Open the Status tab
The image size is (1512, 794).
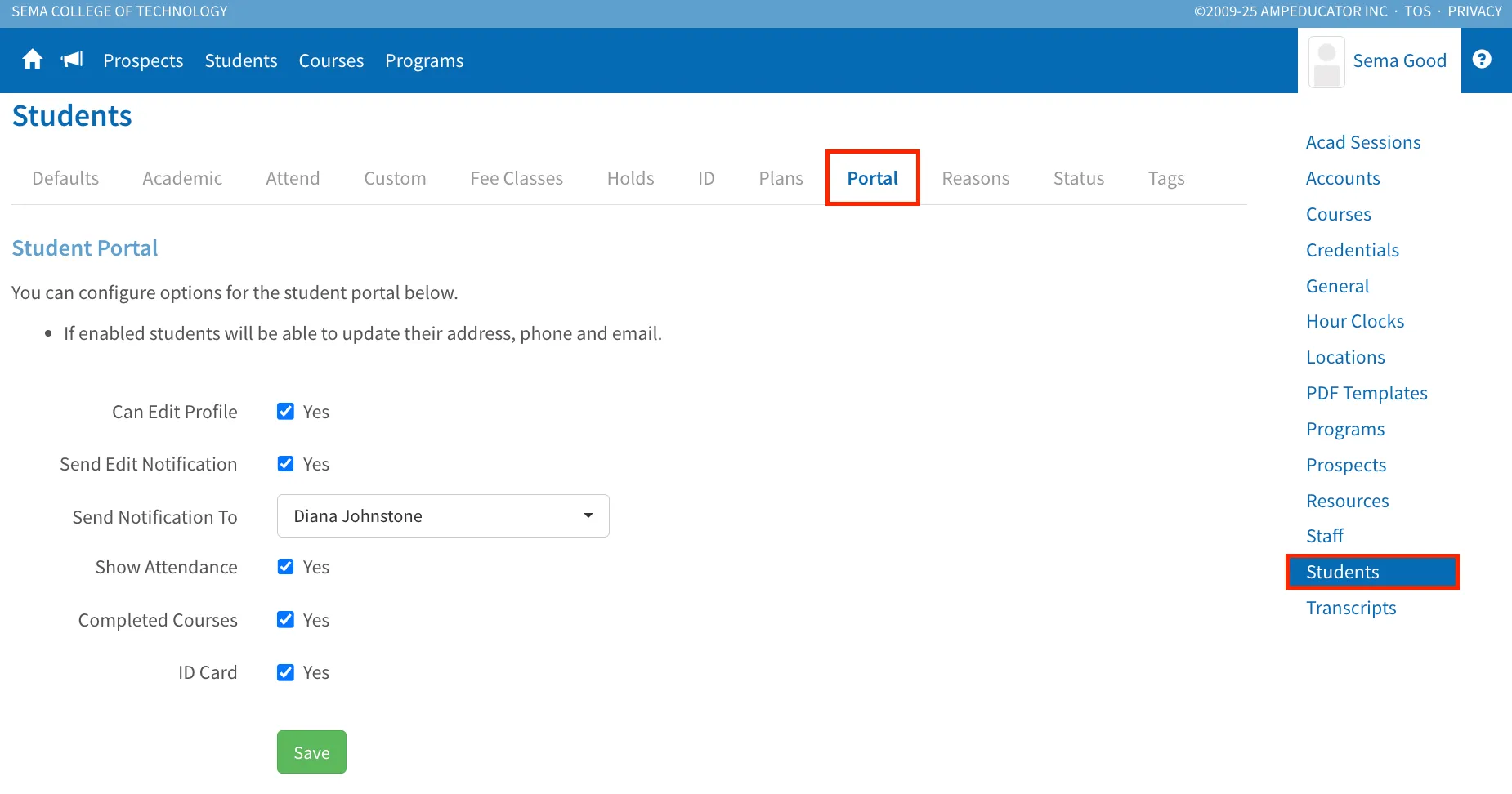point(1078,178)
